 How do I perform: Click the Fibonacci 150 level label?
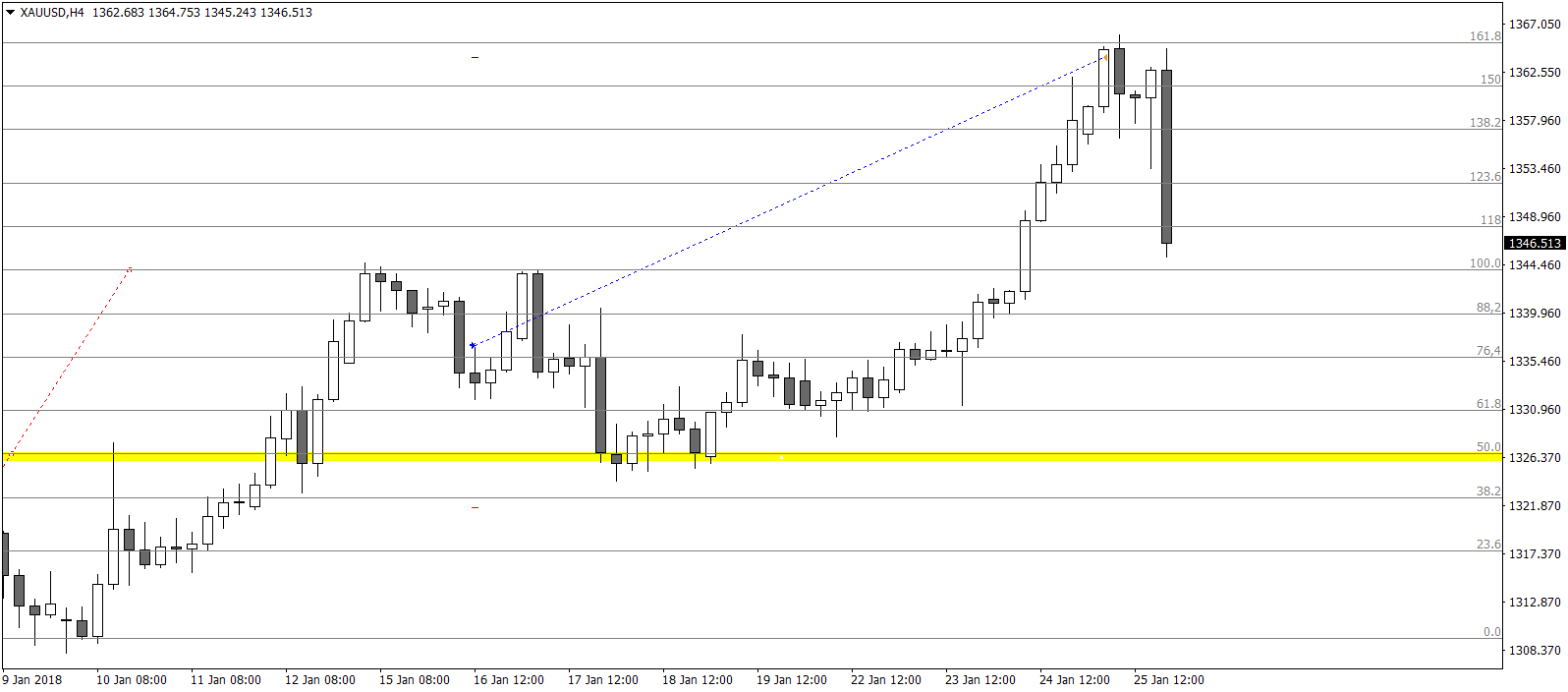tap(1490, 80)
